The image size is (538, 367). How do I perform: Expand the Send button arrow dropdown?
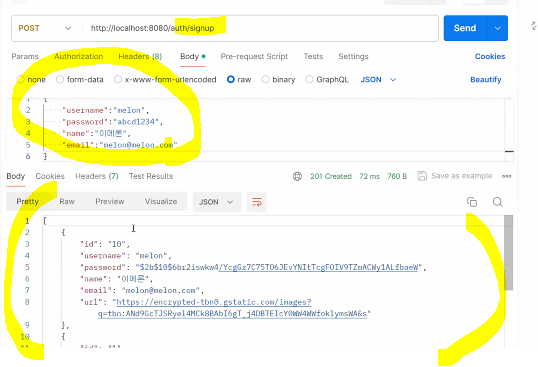pos(498,28)
